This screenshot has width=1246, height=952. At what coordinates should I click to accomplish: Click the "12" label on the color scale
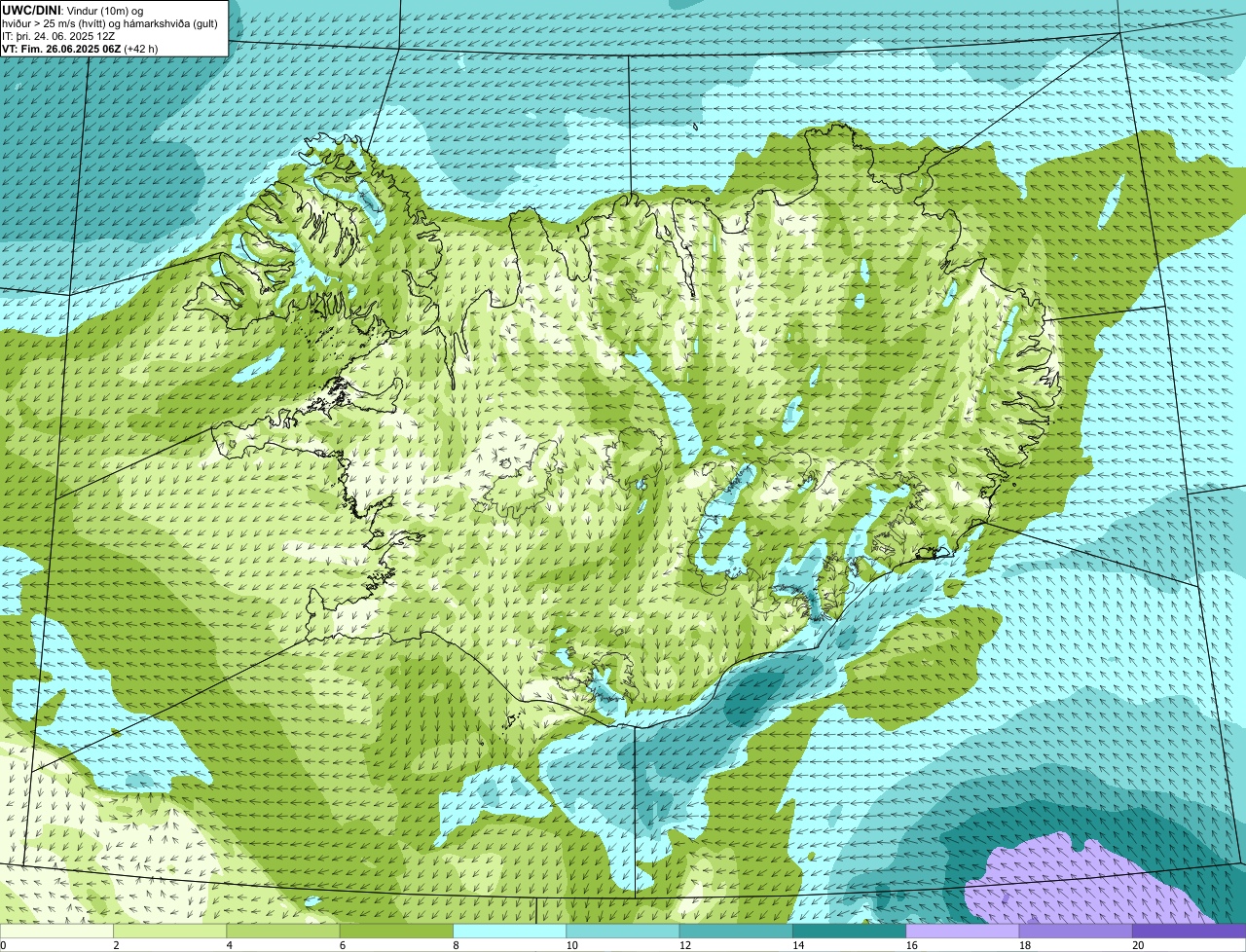tap(684, 945)
